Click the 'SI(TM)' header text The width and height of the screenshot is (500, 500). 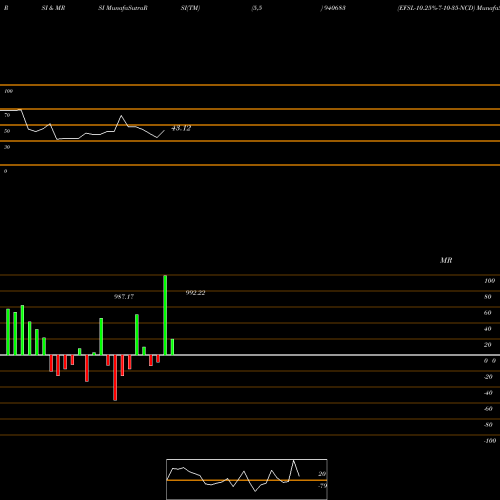point(190,8)
